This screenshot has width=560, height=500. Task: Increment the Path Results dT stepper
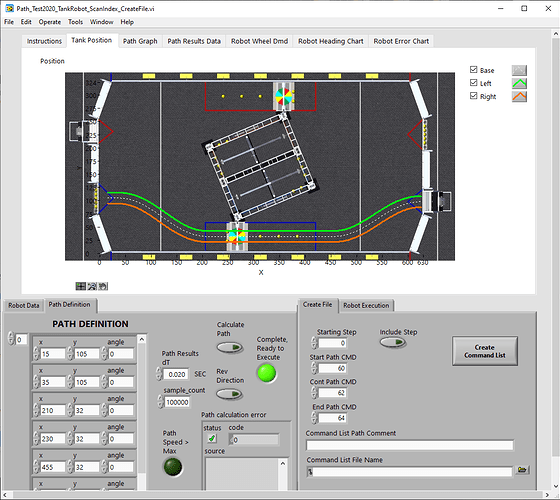coord(159,371)
